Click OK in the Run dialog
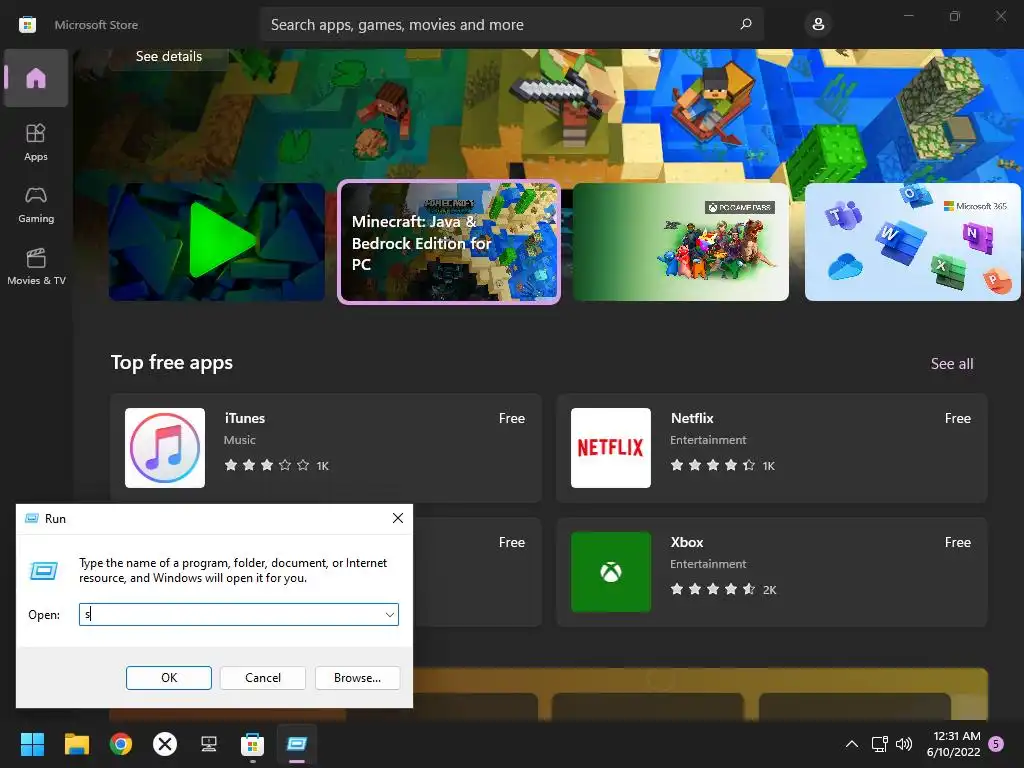The image size is (1024, 768). (168, 678)
